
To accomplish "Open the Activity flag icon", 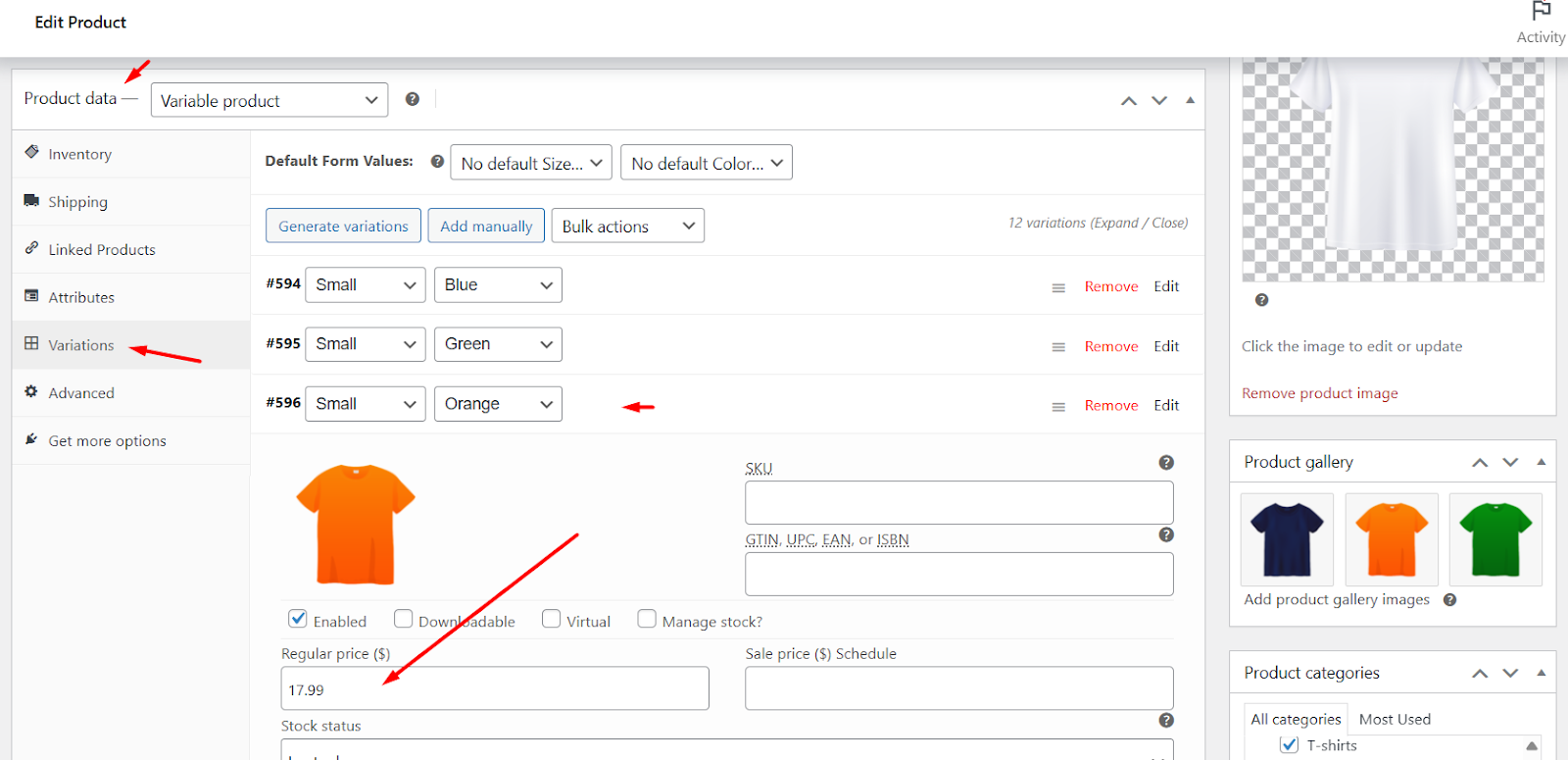I will pyautogui.click(x=1541, y=11).
